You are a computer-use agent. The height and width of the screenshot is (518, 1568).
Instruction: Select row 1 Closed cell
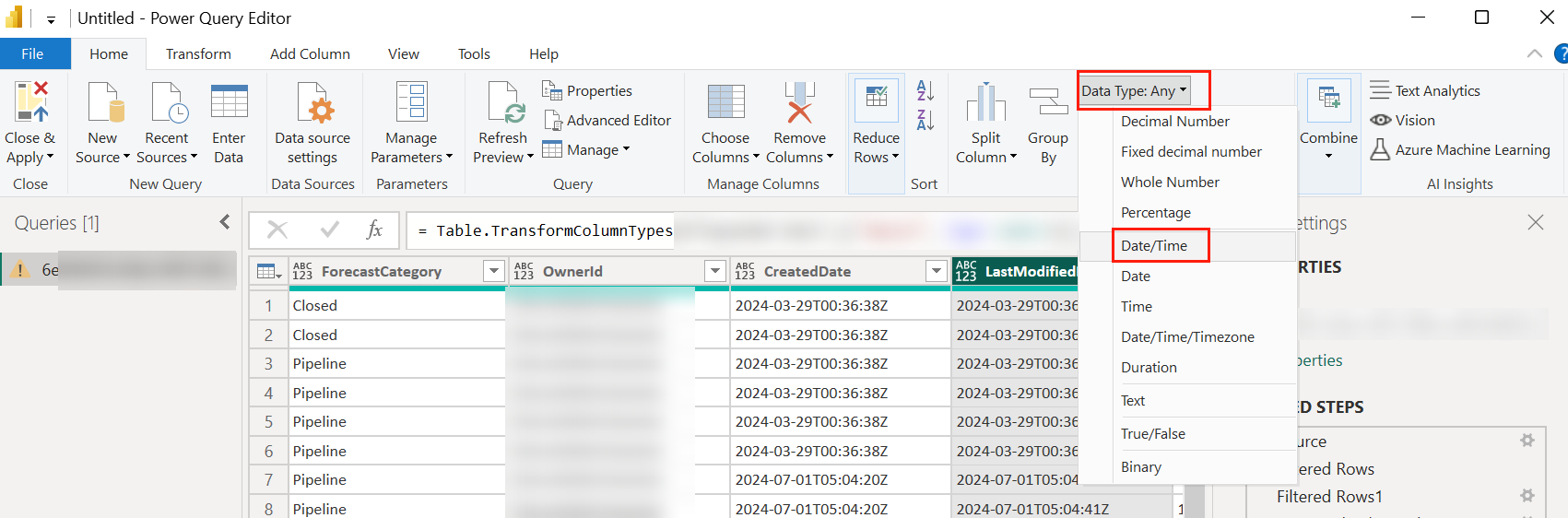397,305
